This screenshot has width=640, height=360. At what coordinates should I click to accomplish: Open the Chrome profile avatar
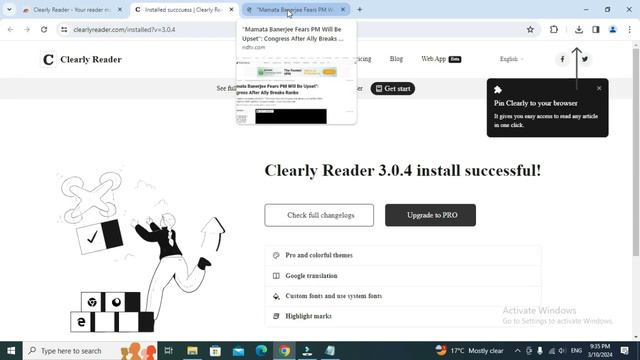(x=613, y=29)
